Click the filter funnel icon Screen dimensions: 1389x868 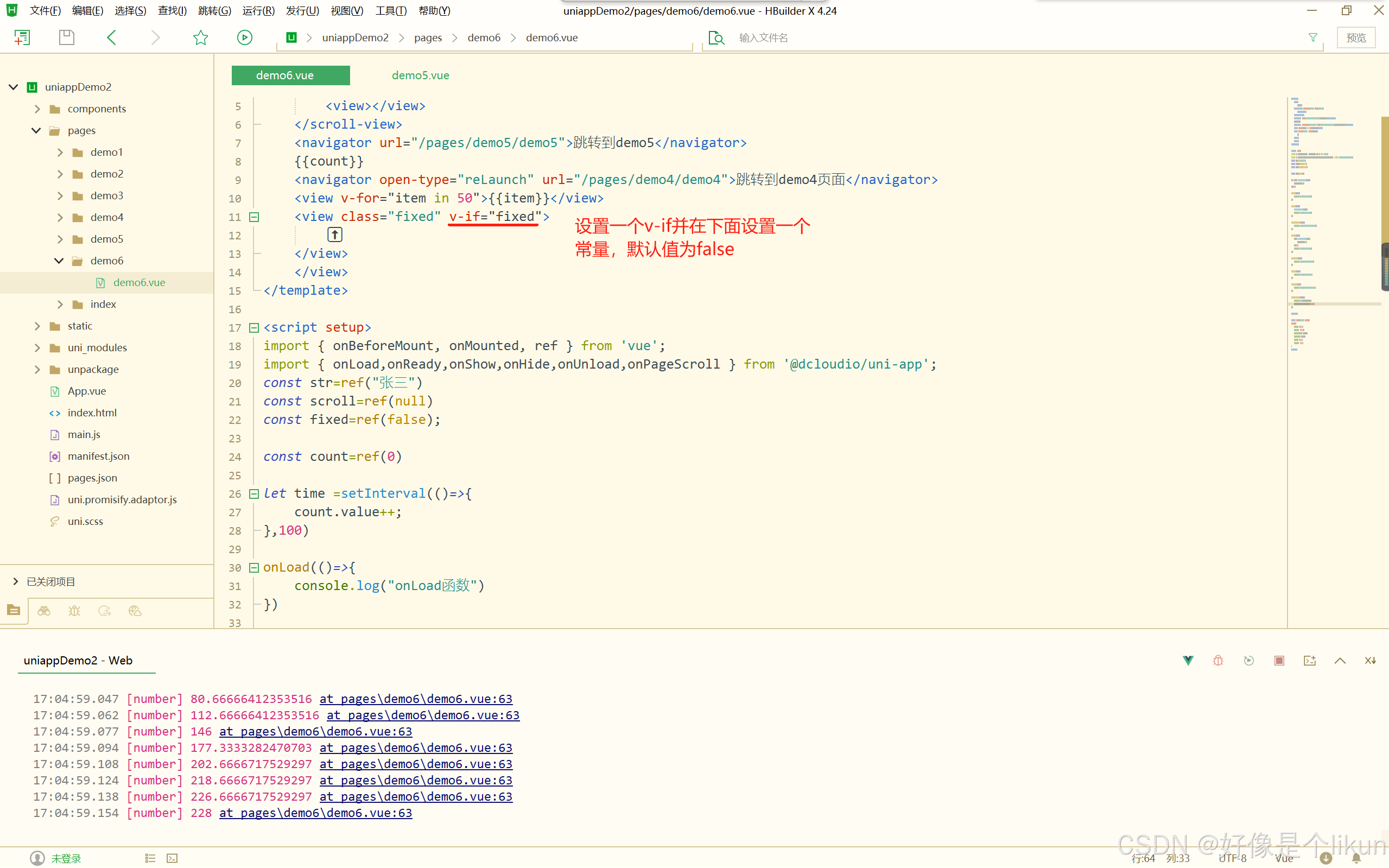coord(1312,38)
